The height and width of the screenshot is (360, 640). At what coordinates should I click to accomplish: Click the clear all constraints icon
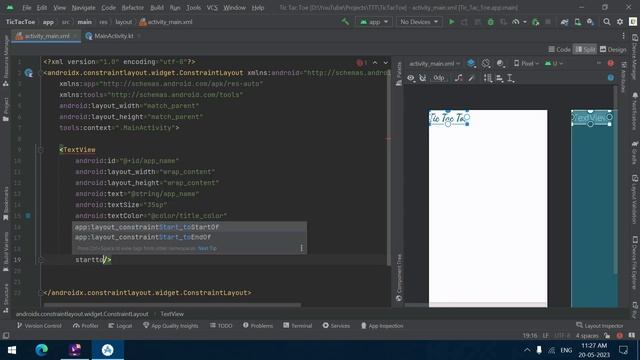click(459, 78)
